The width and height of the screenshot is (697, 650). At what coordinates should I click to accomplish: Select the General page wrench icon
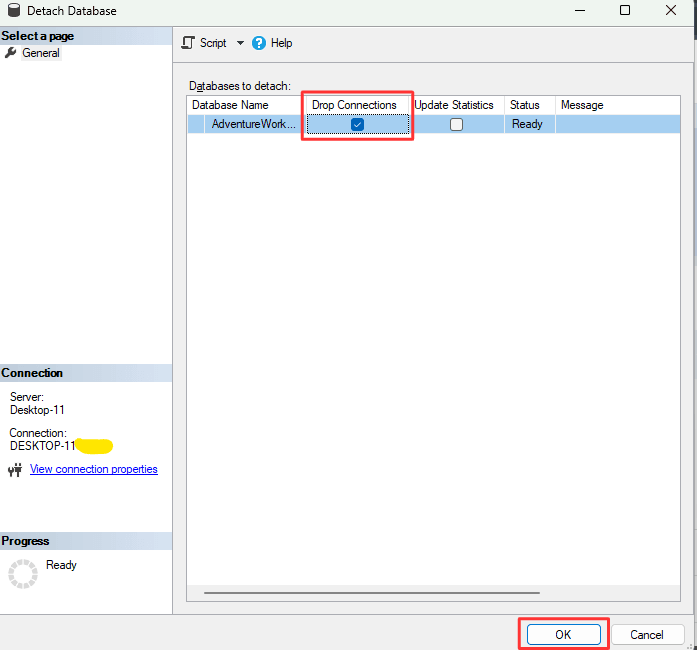(11, 53)
